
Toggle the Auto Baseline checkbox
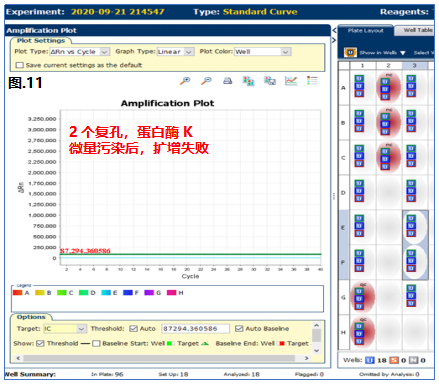click(239, 329)
